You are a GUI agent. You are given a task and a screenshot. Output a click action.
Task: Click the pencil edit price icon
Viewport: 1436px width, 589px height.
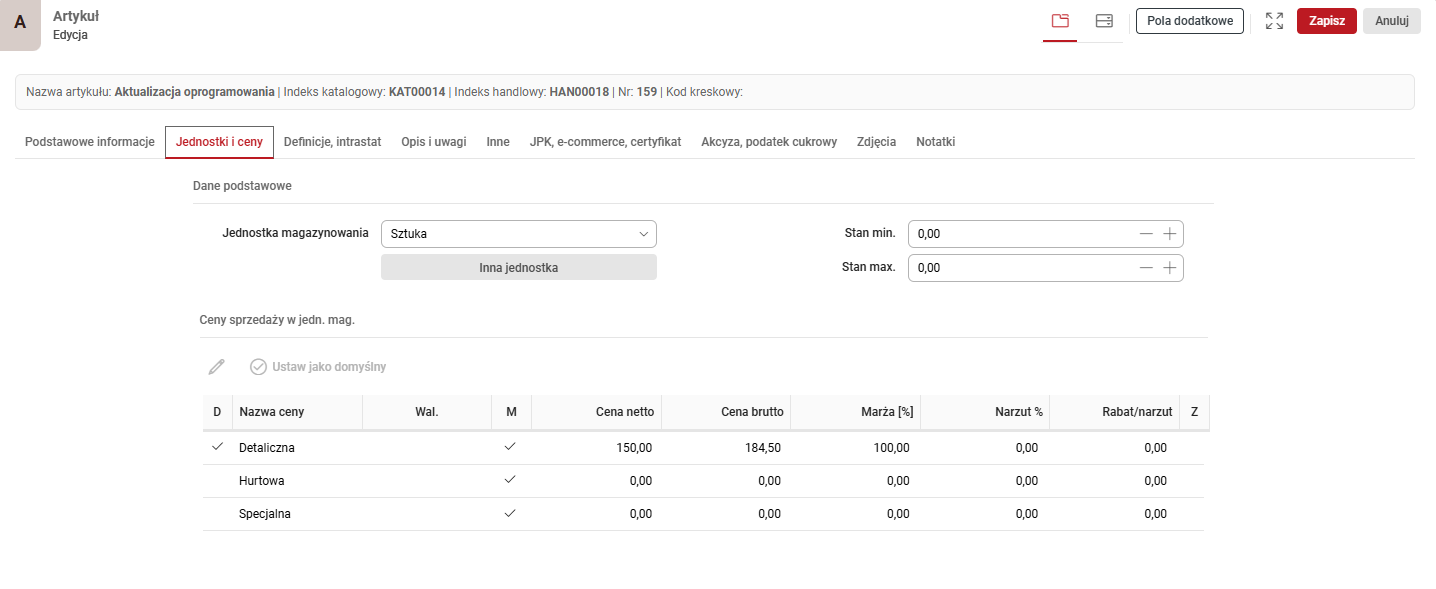click(216, 367)
